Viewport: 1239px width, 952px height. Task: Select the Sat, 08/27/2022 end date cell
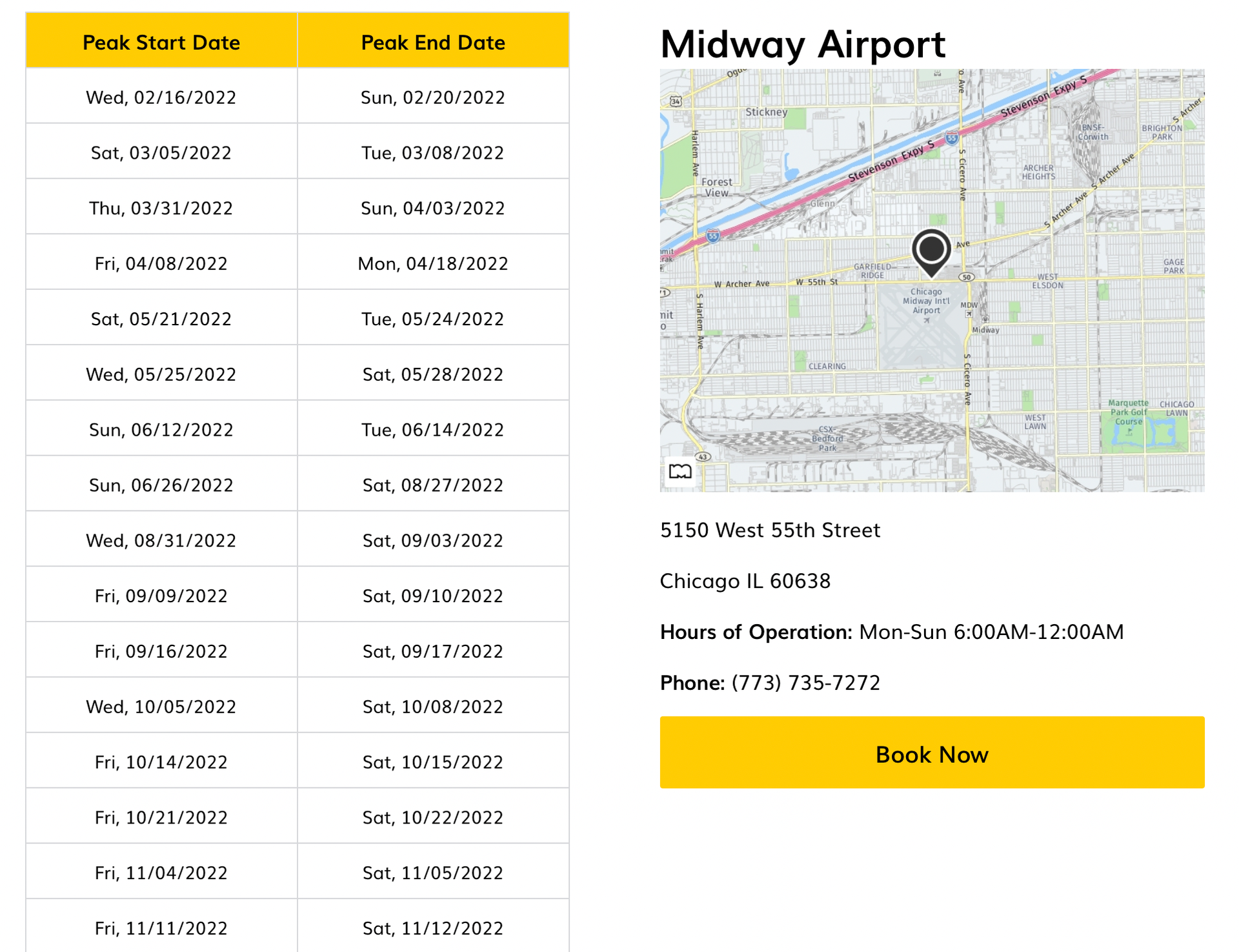click(432, 485)
